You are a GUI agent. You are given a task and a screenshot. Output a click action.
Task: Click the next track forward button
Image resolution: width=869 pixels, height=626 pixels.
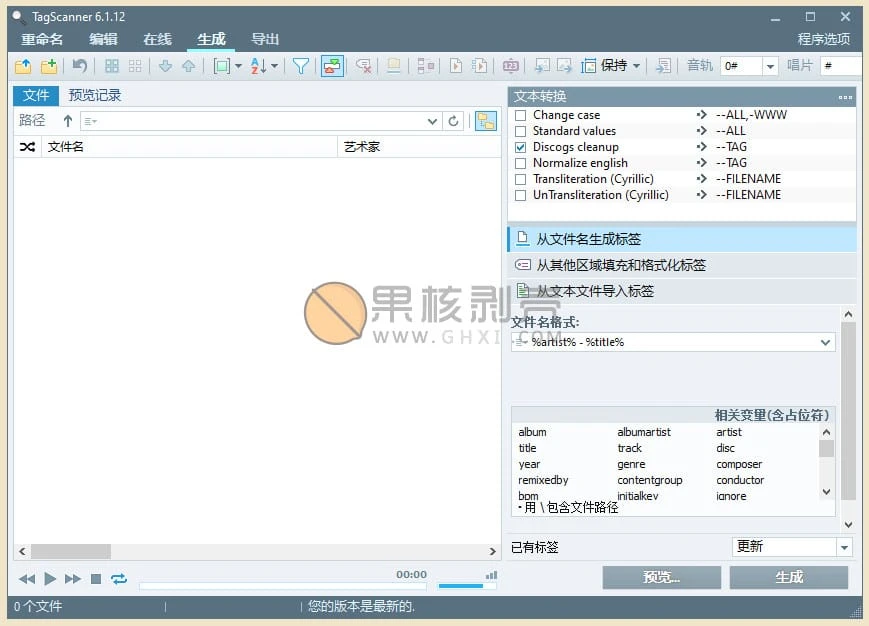[x=73, y=579]
